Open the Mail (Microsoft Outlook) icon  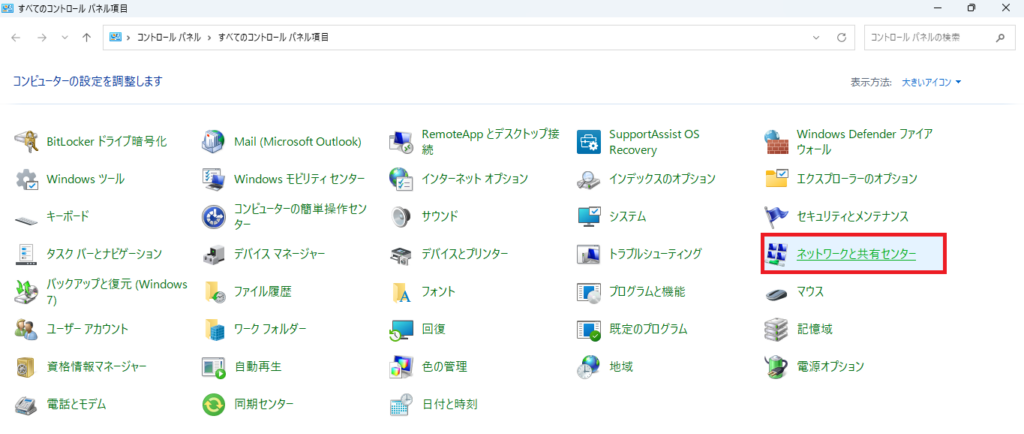(214, 141)
